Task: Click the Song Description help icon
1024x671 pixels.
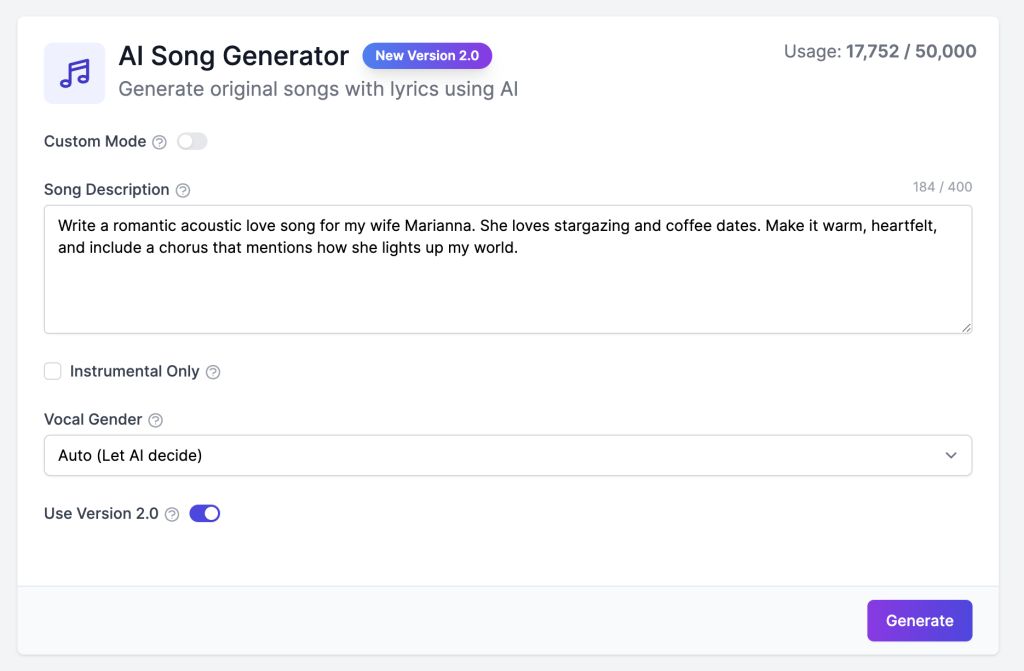Action: click(x=183, y=190)
